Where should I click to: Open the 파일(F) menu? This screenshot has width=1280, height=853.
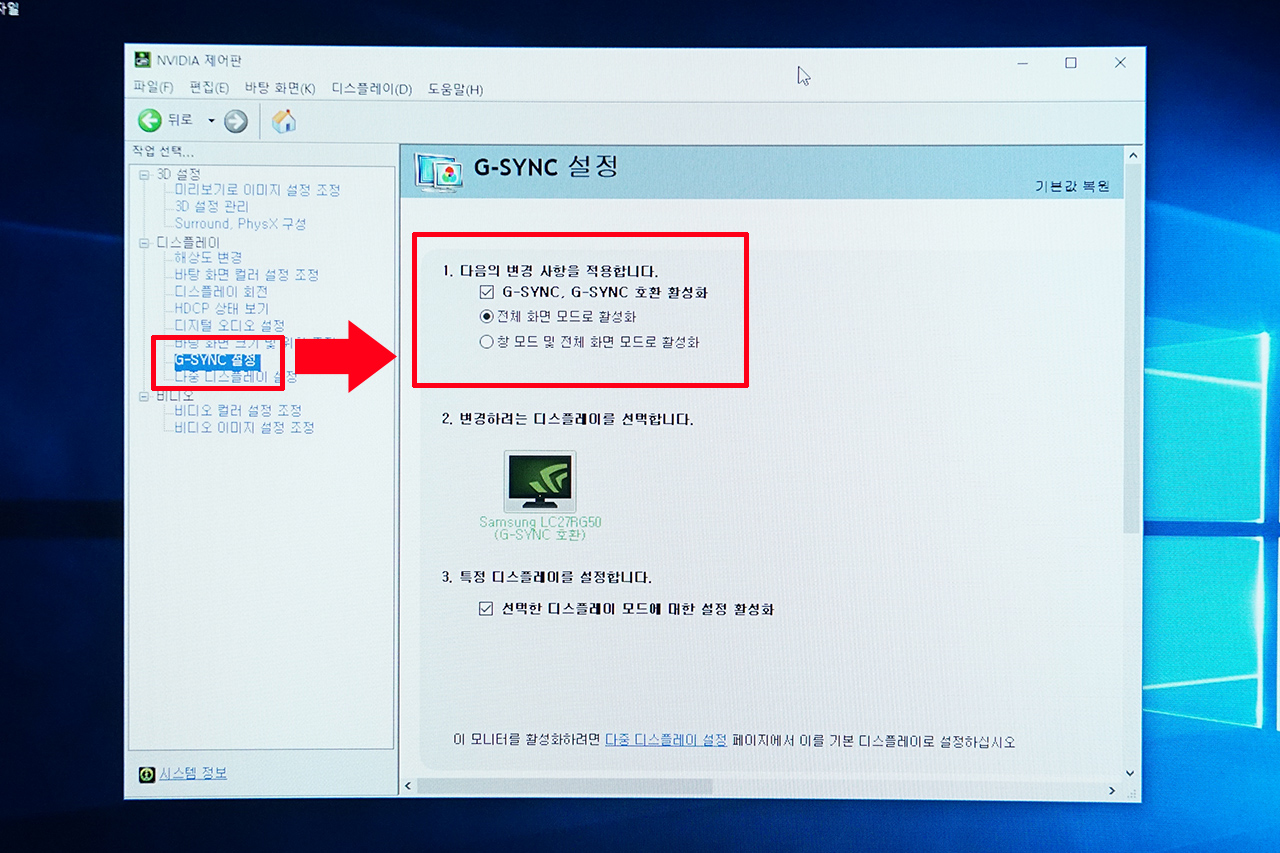pyautogui.click(x=153, y=89)
